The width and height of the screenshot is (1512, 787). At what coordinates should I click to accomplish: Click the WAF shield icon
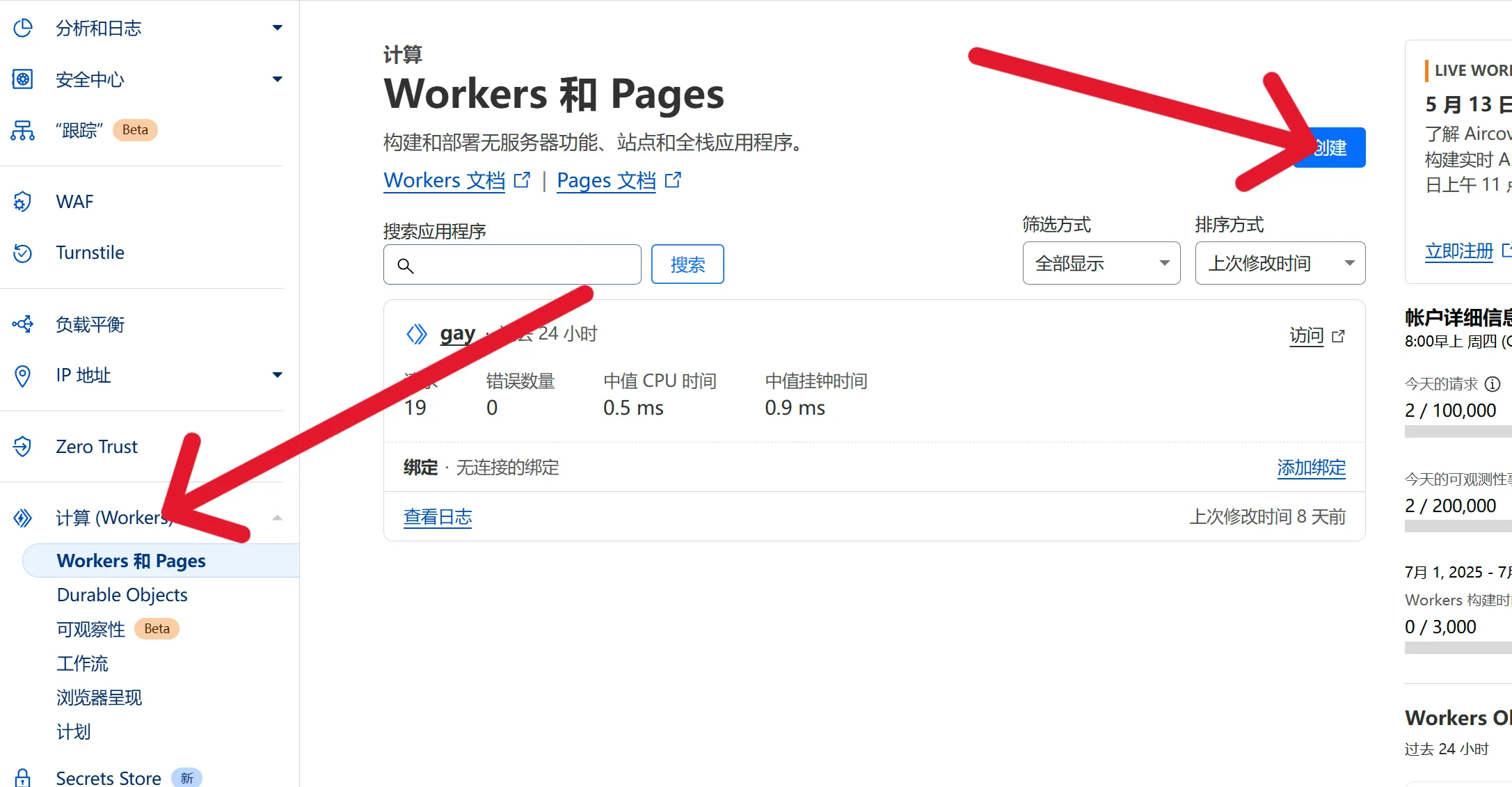[x=23, y=202]
